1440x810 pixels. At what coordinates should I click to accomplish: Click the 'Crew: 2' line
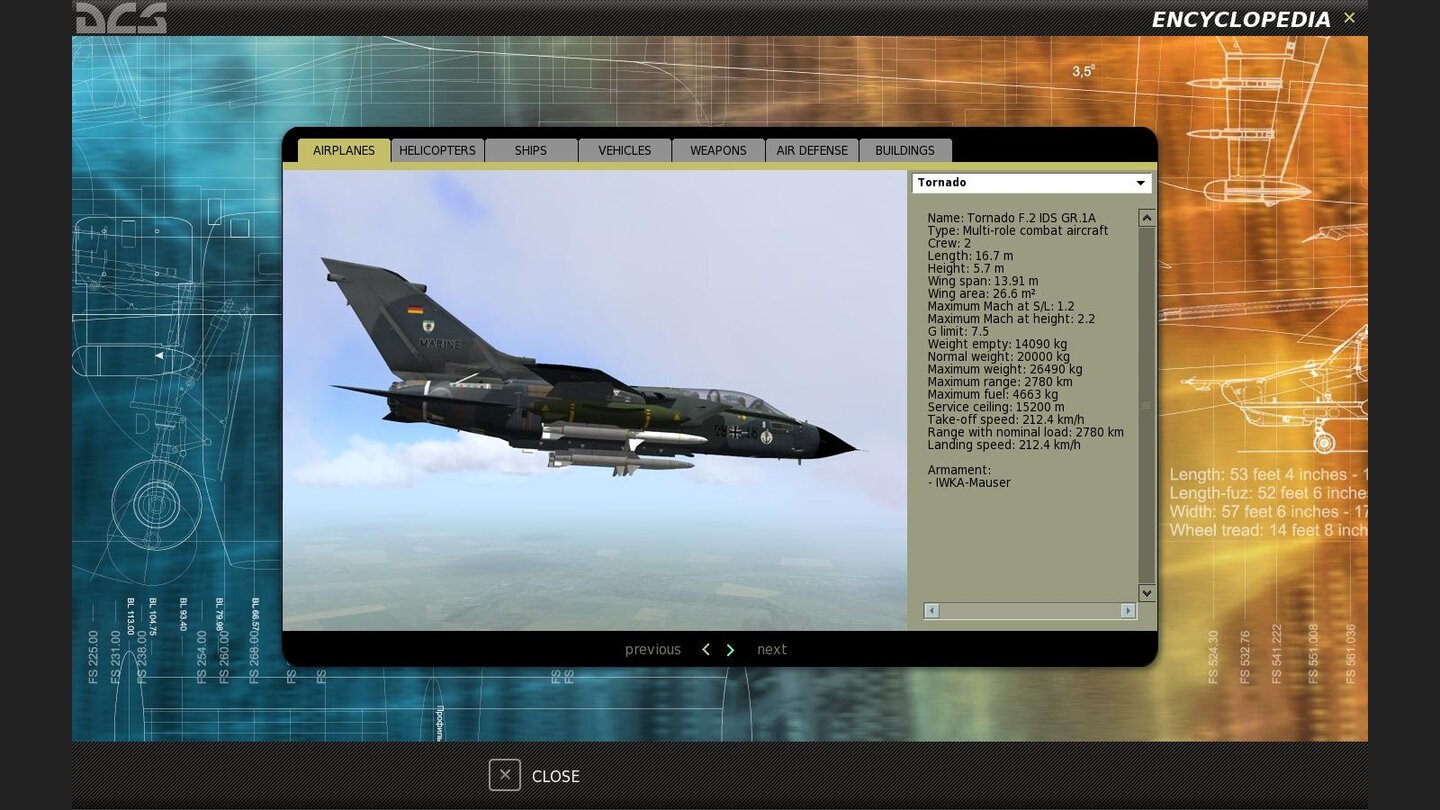(x=949, y=243)
